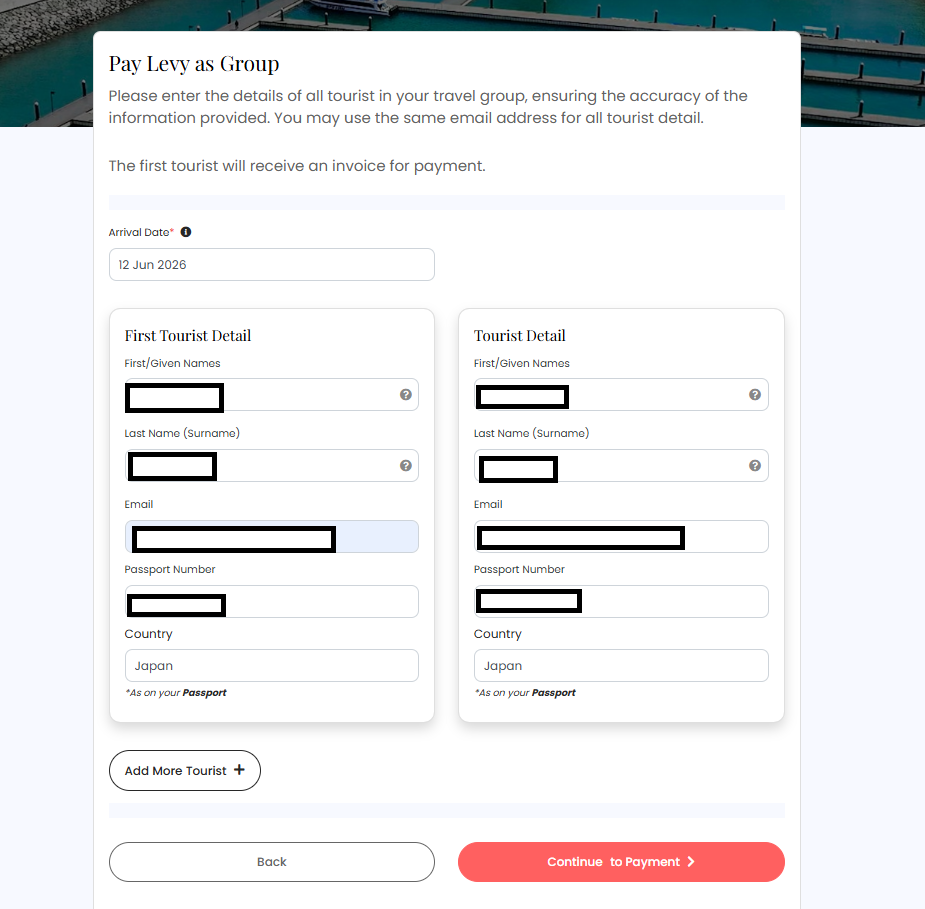Screen dimensions: 925x909
Task: Select first tourist's Last Name field
Action: coord(272,465)
